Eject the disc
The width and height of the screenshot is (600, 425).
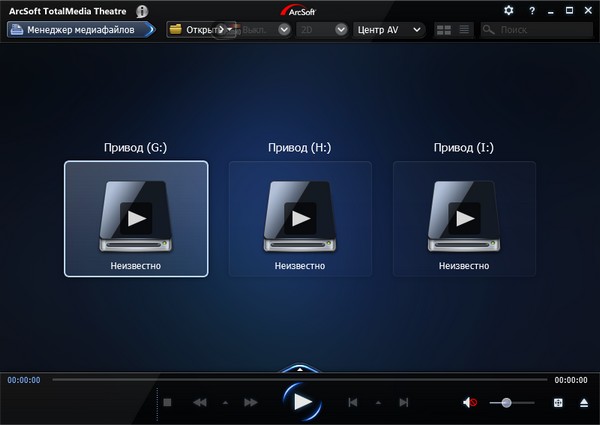point(583,402)
